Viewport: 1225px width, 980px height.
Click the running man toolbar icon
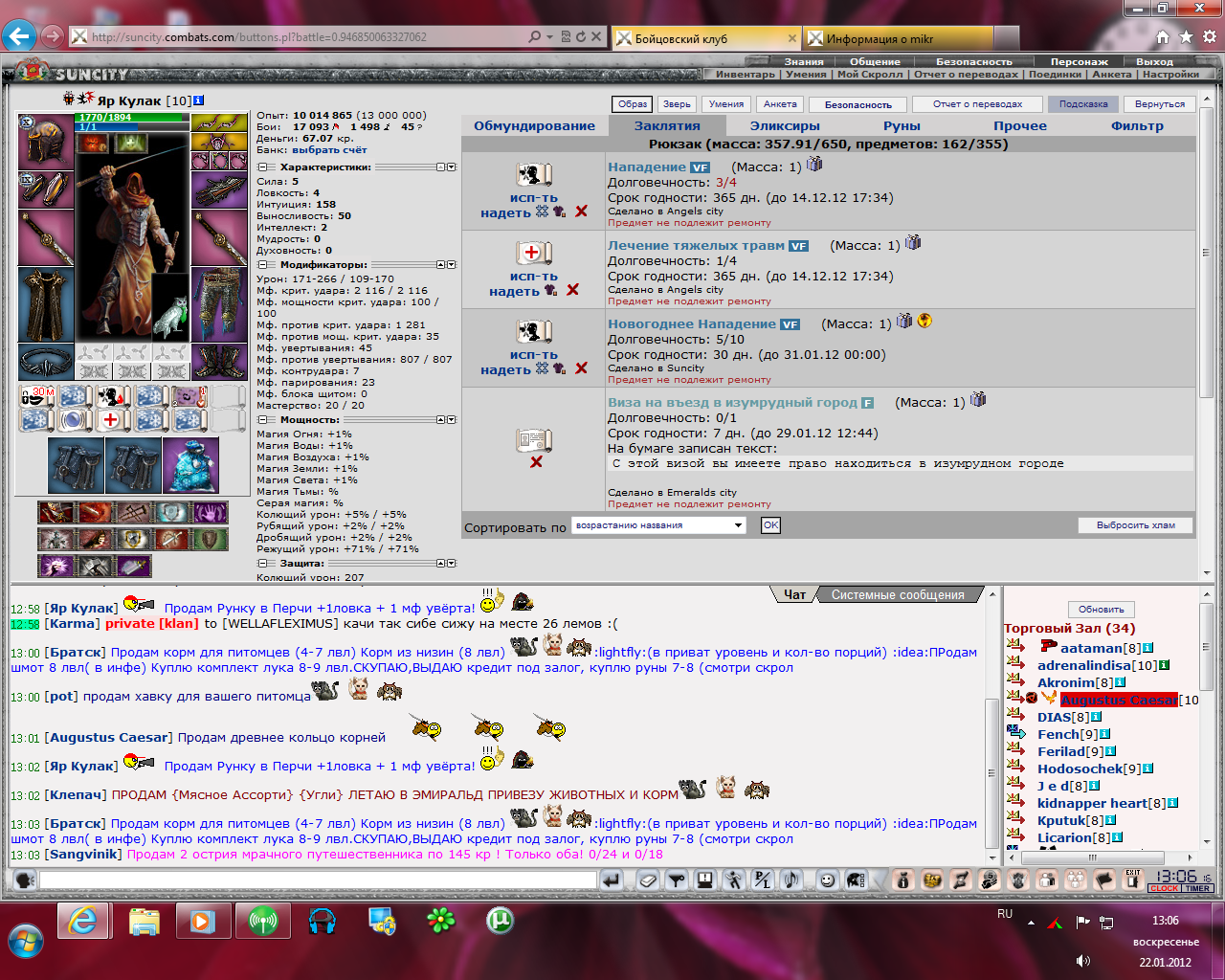(733, 880)
